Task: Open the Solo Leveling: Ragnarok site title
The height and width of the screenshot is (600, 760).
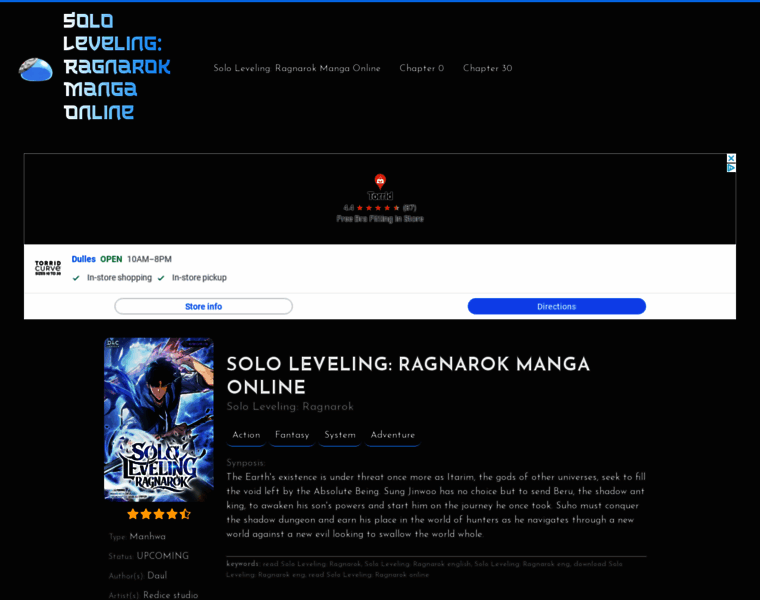Action: click(117, 66)
